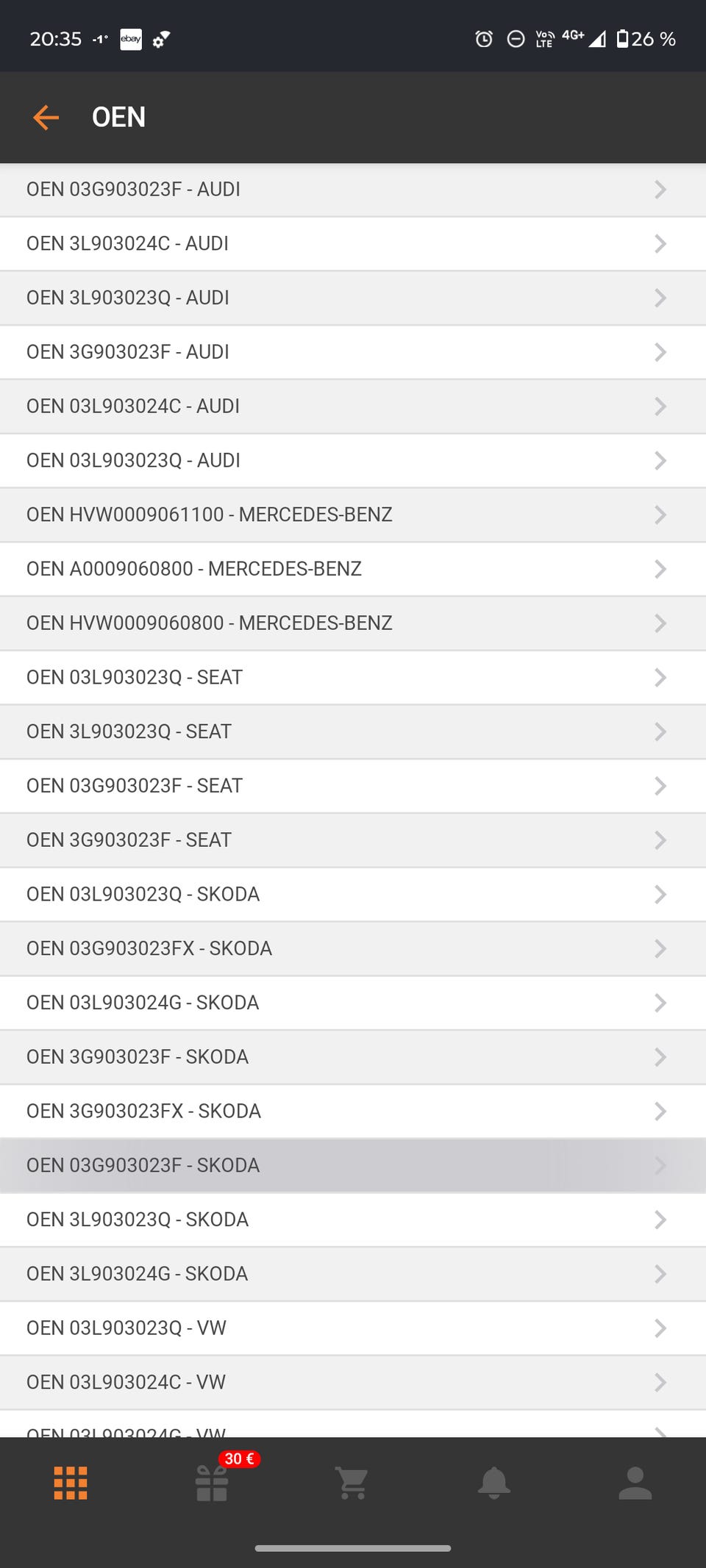This screenshot has width=706, height=1568.
Task: Tap the 30 € bonus badge
Action: click(240, 1458)
